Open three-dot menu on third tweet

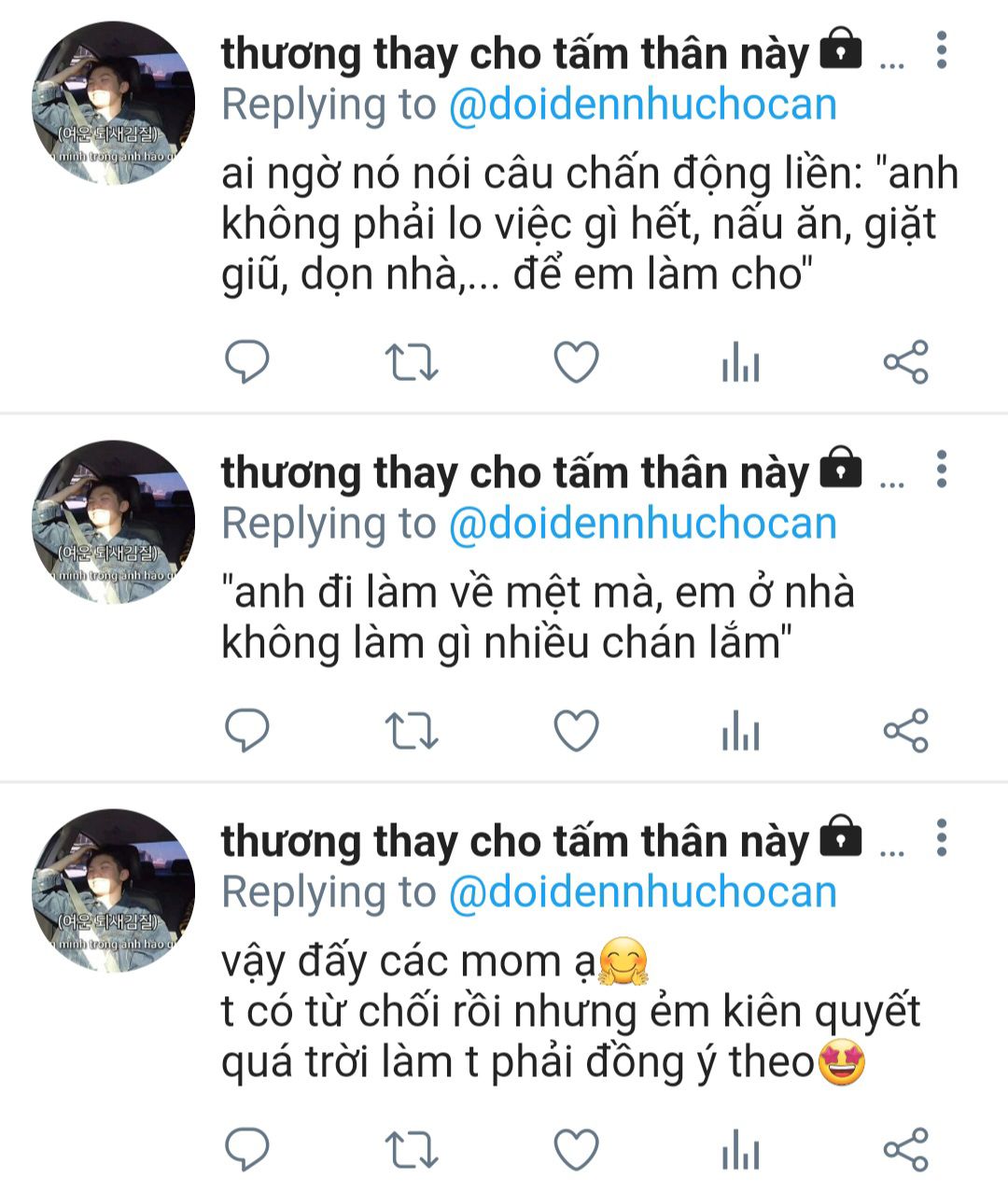click(942, 837)
